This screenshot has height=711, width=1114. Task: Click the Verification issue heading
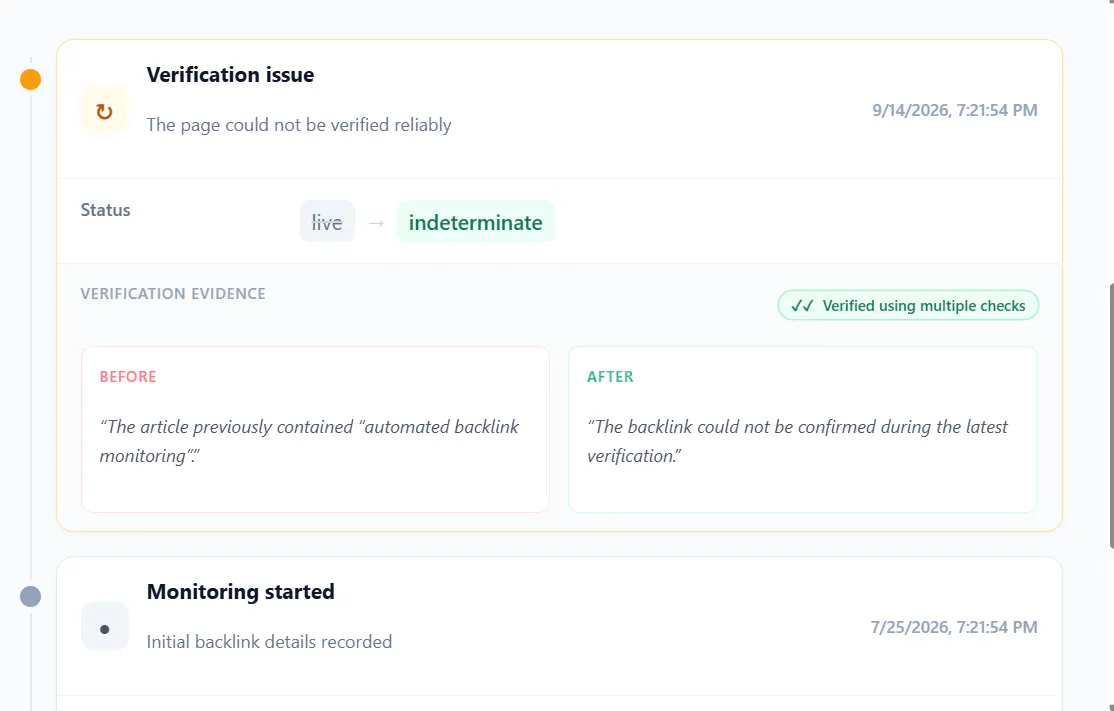[x=230, y=75]
